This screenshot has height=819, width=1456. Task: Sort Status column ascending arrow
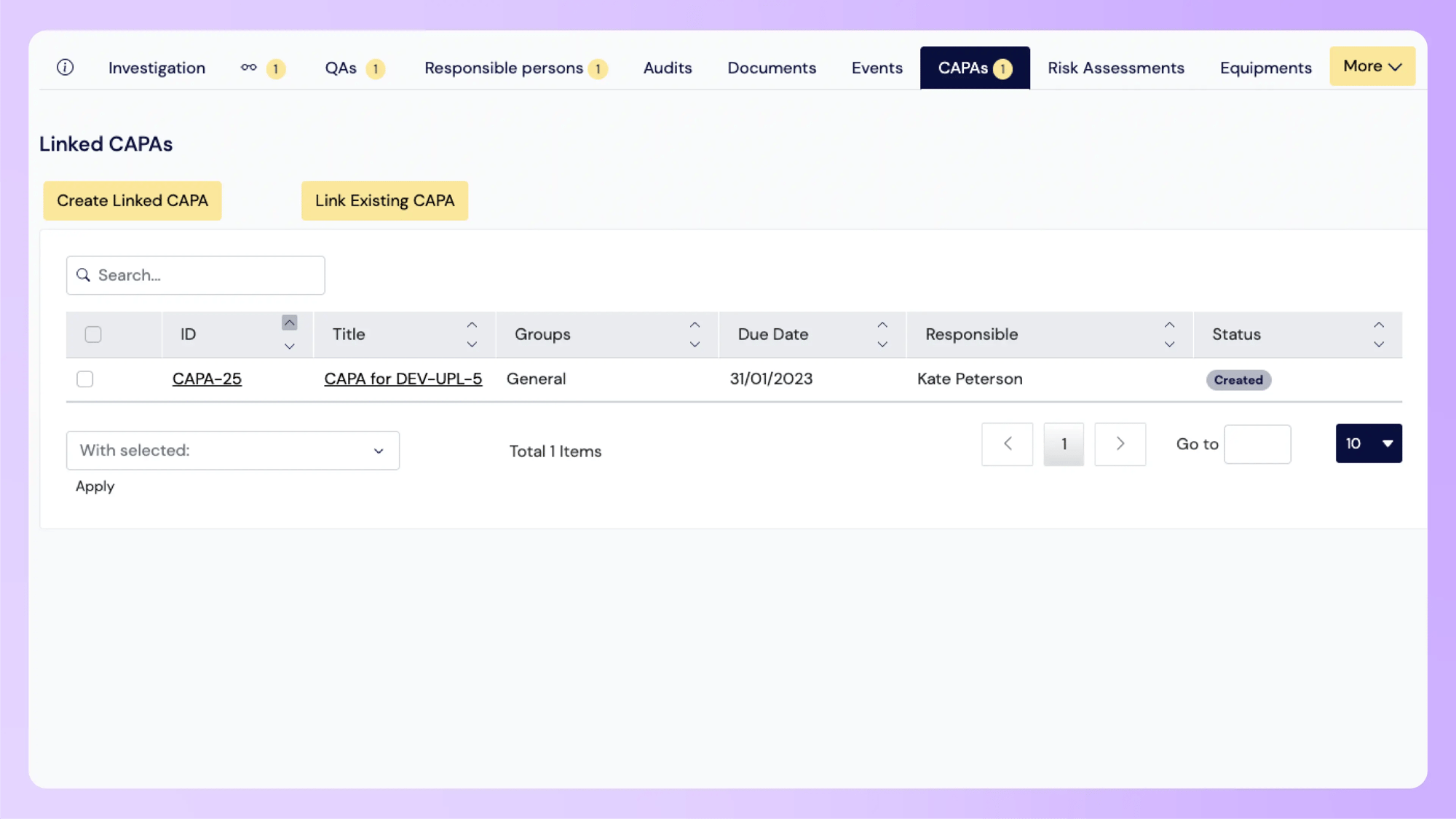pyautogui.click(x=1379, y=325)
